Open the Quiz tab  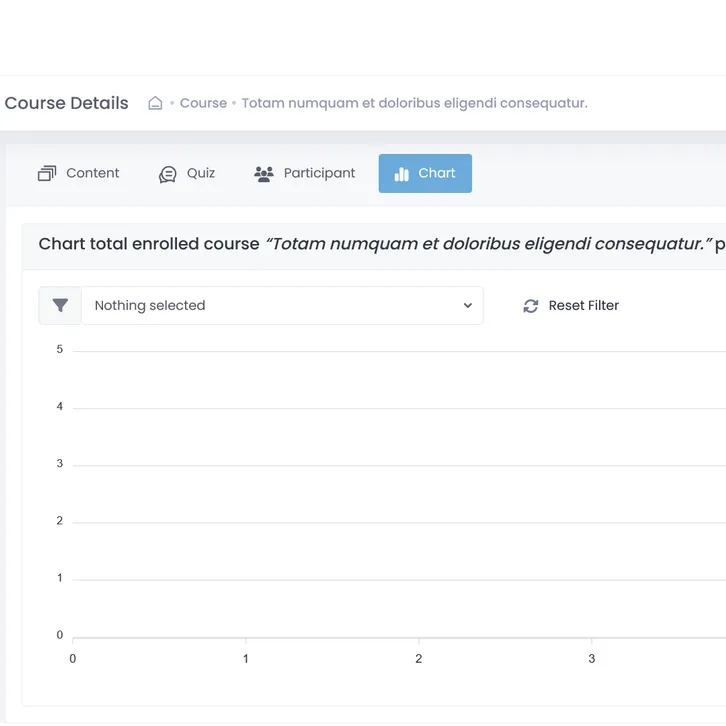201,173
